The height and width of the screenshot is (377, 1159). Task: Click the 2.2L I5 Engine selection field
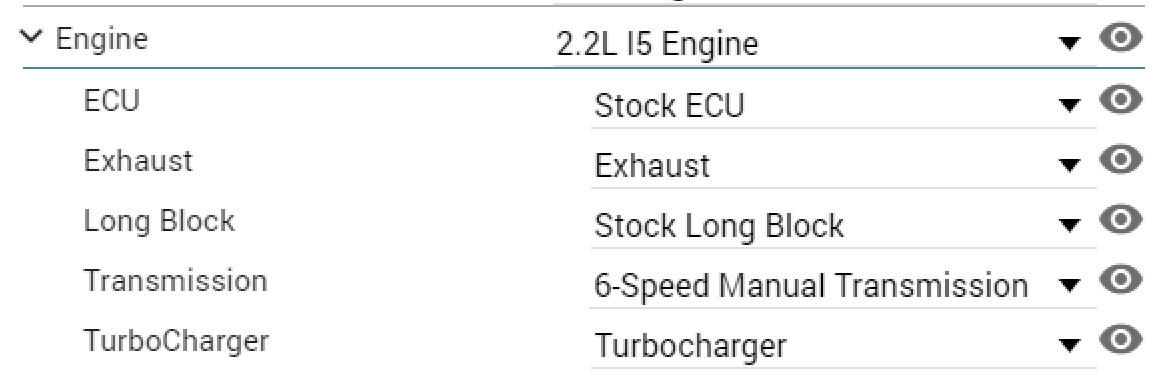point(824,46)
